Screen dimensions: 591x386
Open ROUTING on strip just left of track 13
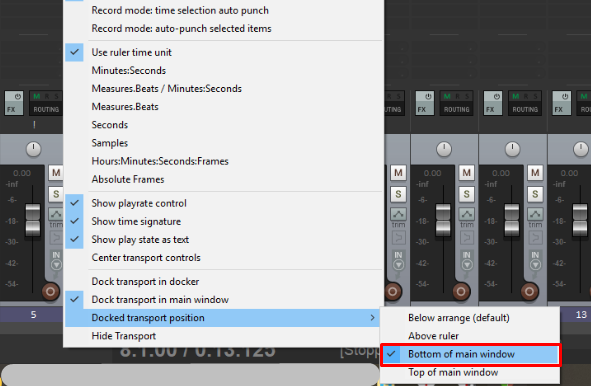(525, 109)
